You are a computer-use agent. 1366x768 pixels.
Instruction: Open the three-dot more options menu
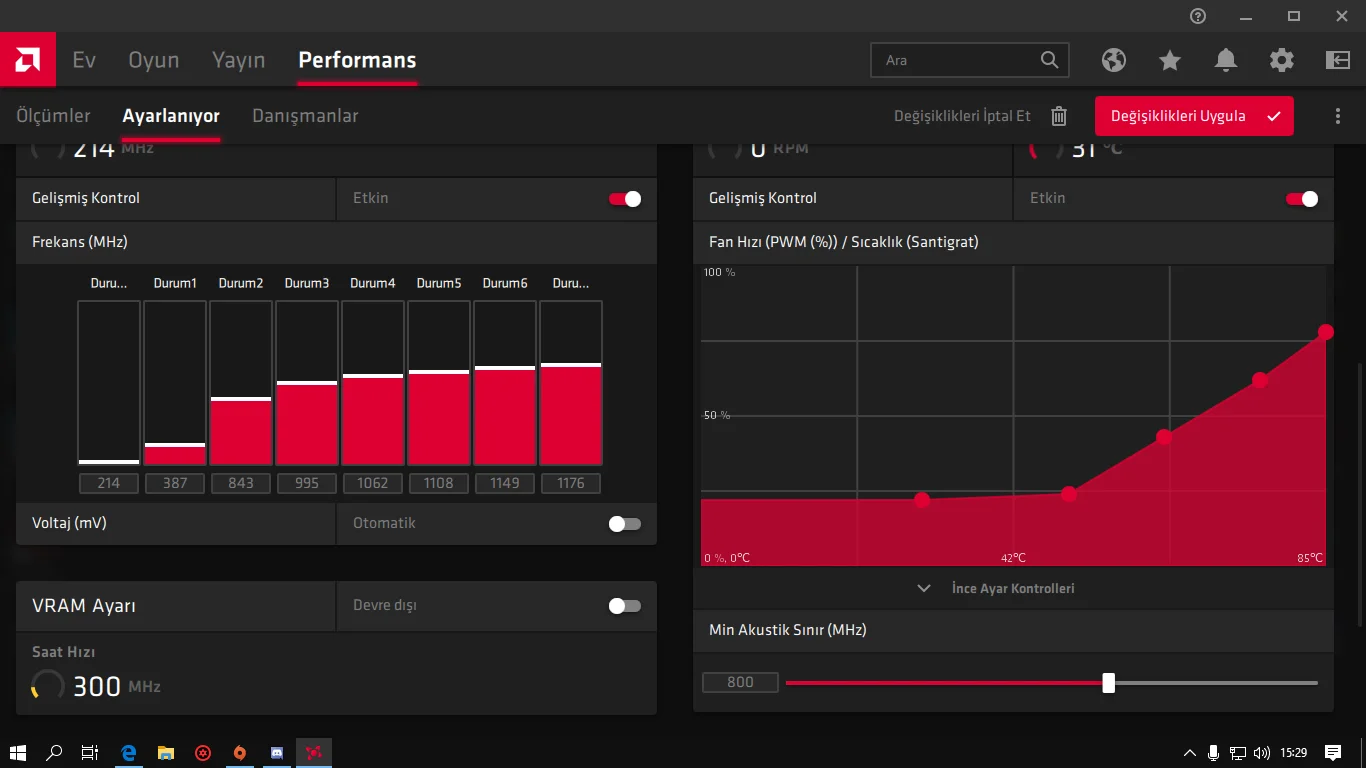click(x=1338, y=116)
